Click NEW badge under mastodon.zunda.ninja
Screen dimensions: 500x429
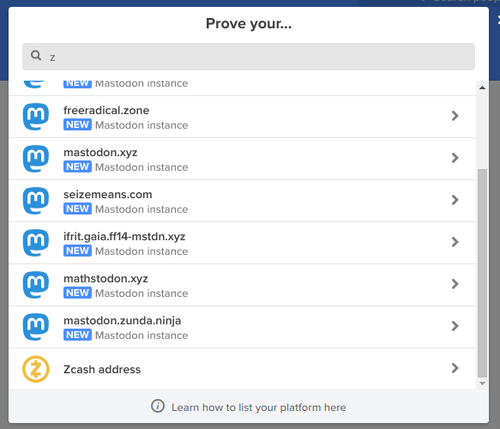[77, 335]
